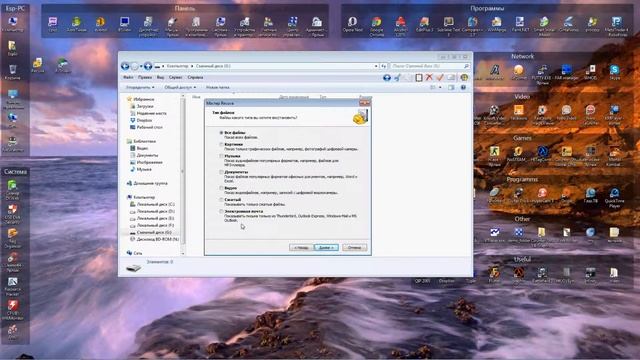Open the QuickTime Player desktop icon
Viewport: 640px width, 360px height.
614,197
